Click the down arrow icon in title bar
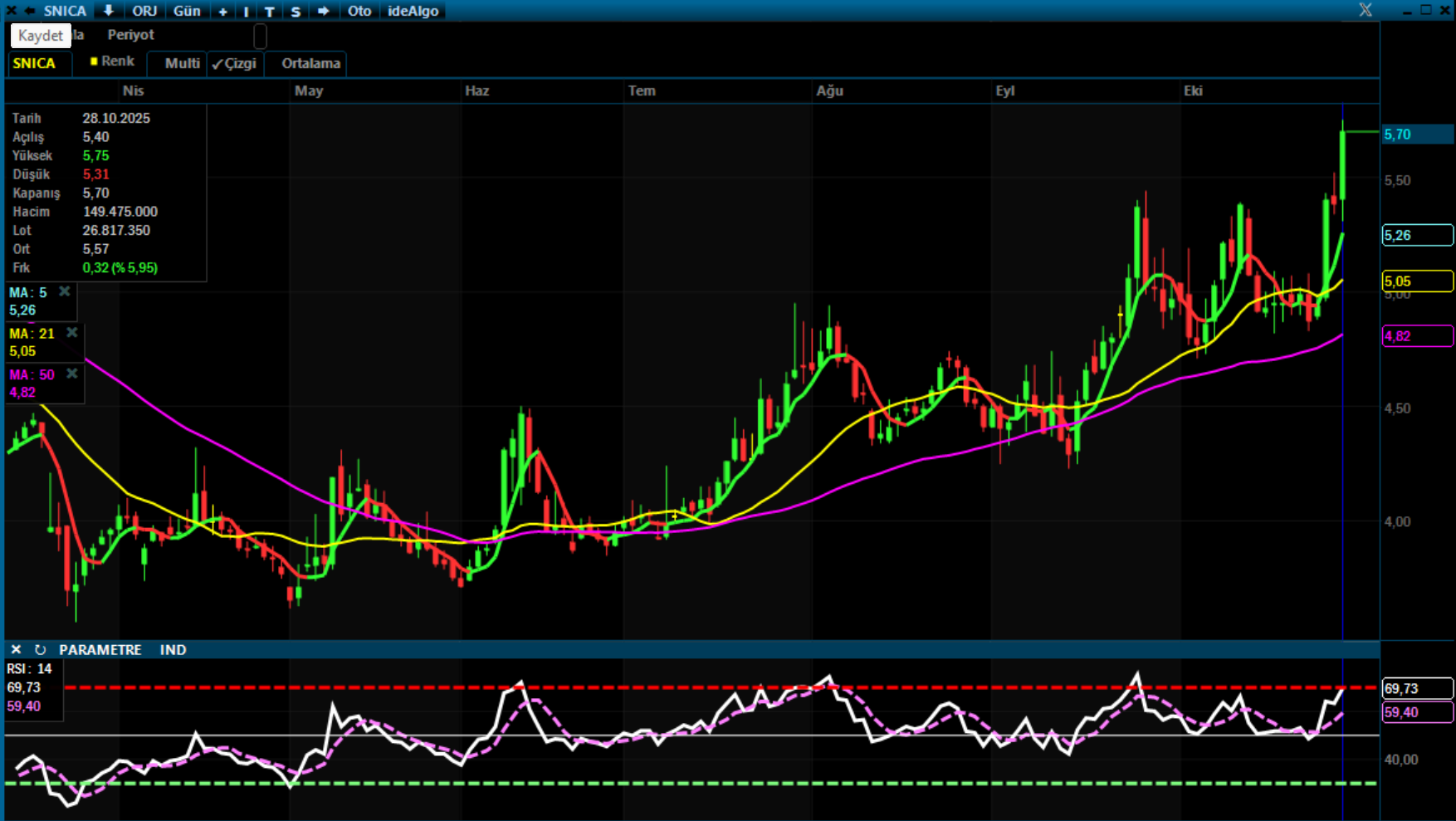 108,11
